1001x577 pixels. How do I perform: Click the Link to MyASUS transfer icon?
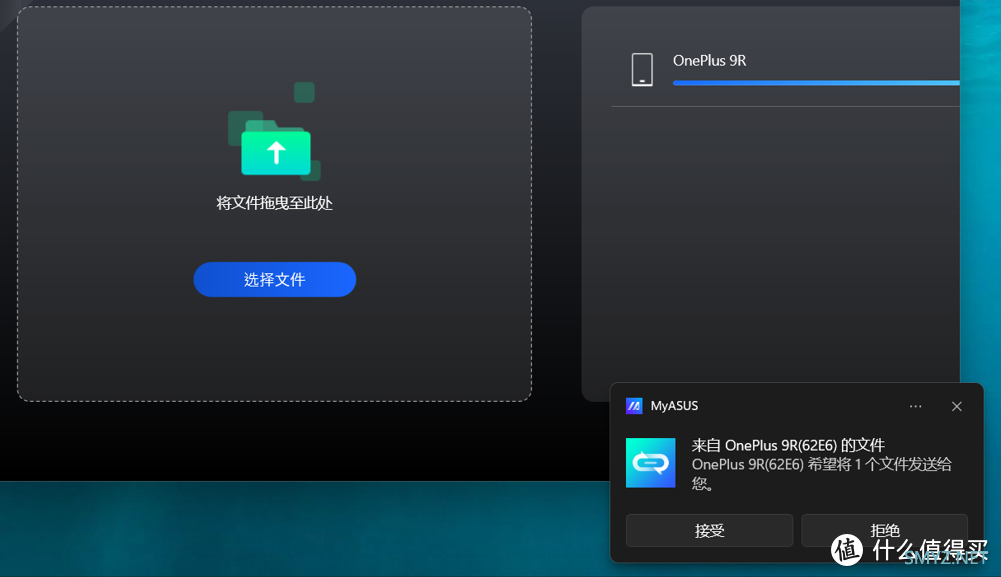651,463
